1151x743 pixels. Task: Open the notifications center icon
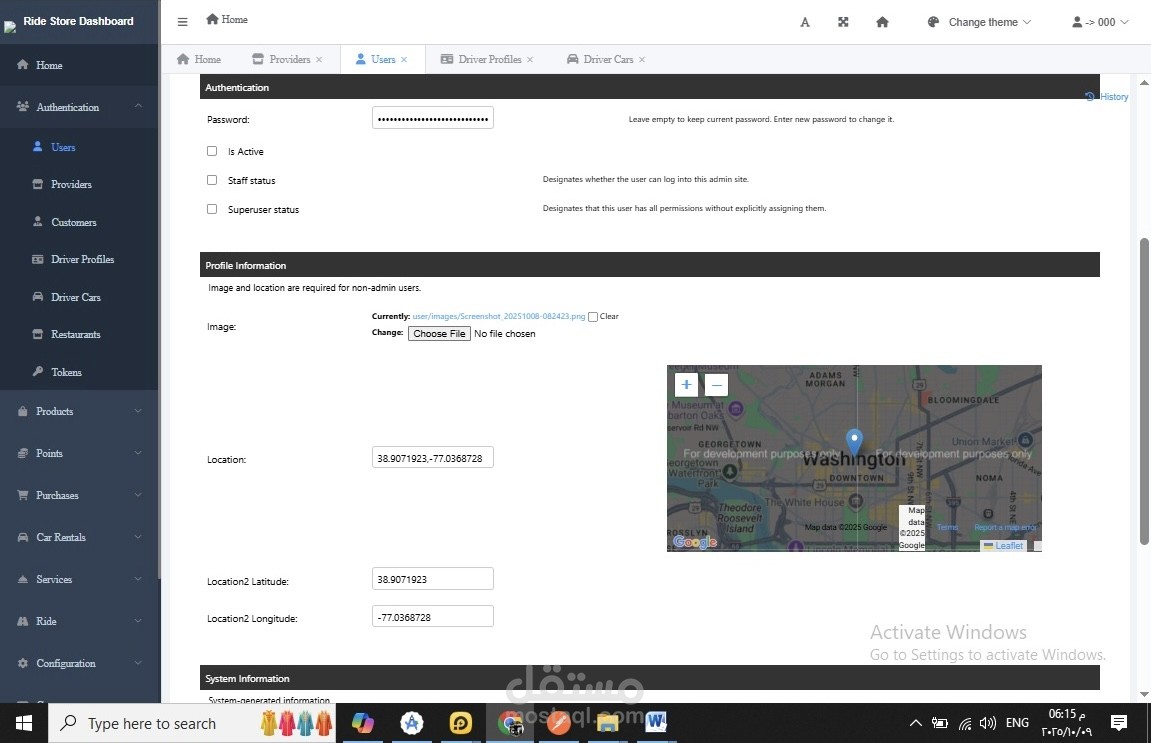[x=1119, y=723]
